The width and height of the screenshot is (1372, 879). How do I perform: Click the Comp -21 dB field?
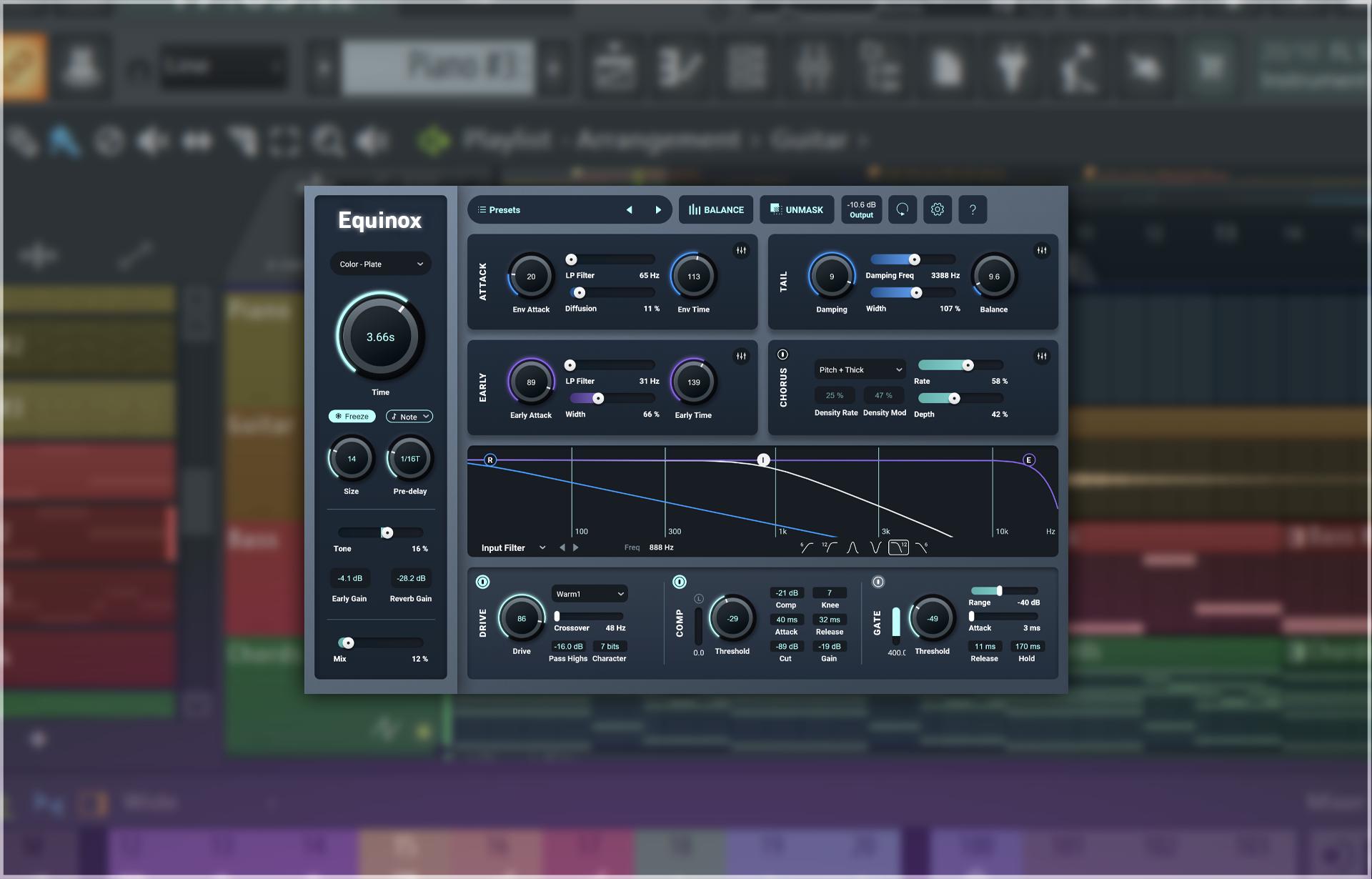click(787, 592)
